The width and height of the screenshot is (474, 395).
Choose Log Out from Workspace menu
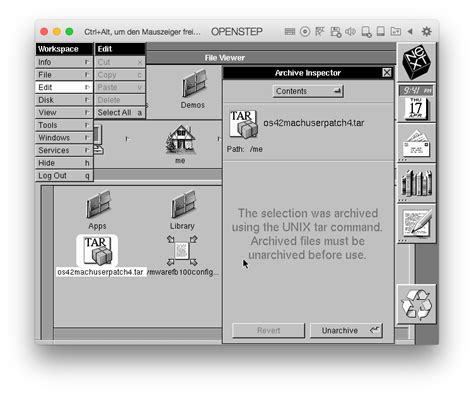pos(64,176)
